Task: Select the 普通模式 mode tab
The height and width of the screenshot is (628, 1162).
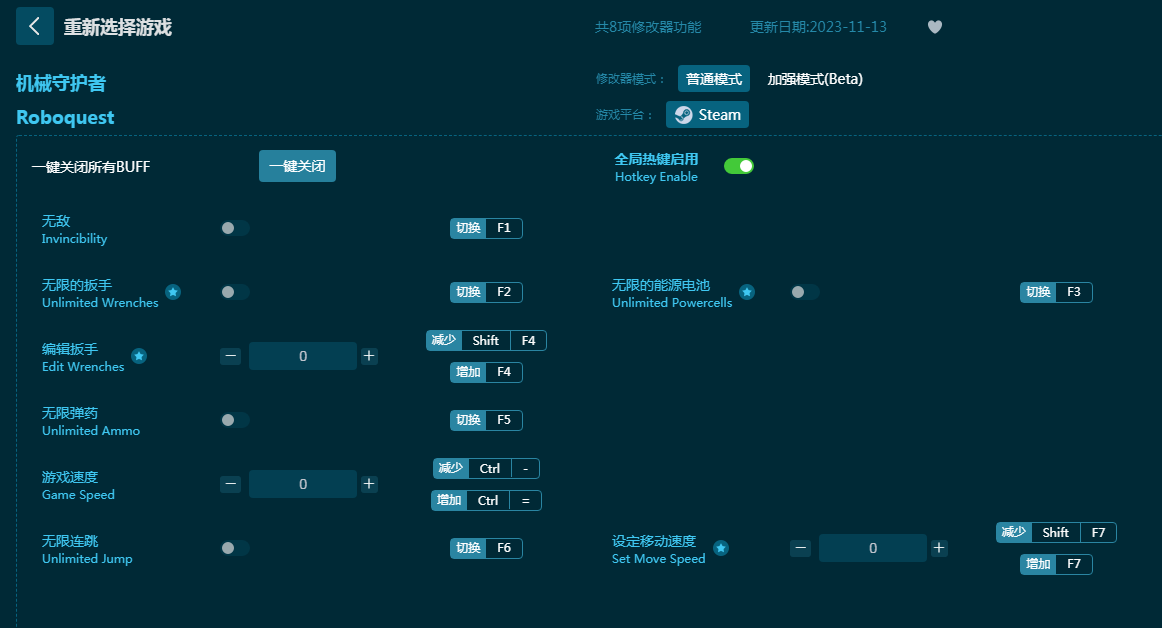Action: tap(714, 79)
